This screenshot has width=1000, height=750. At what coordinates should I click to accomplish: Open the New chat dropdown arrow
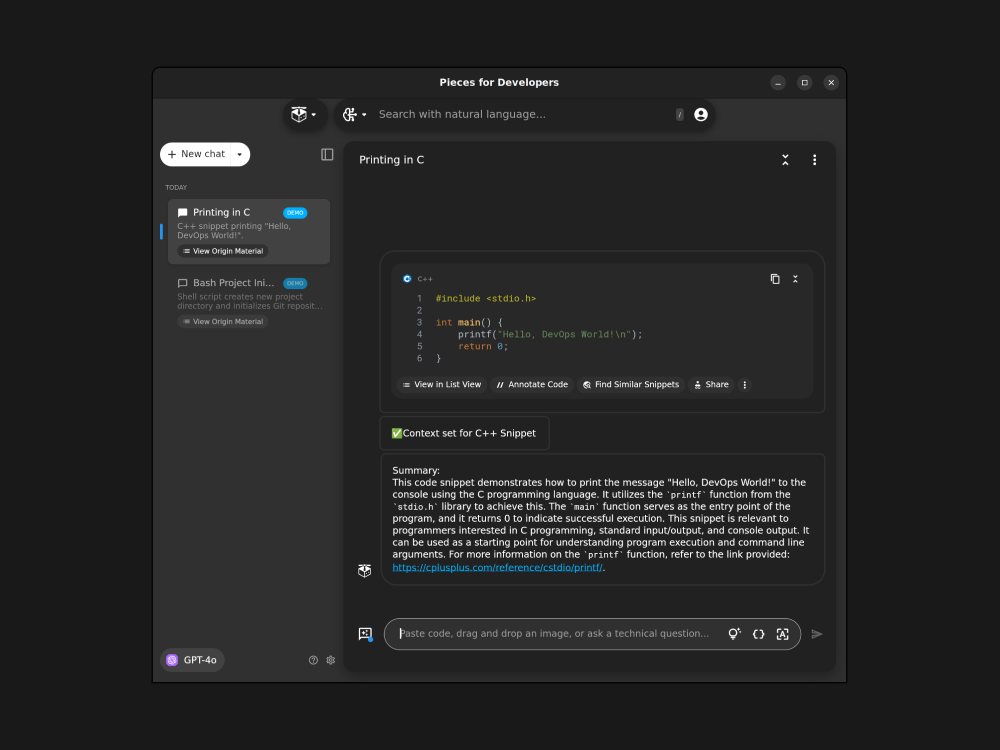[238, 153]
